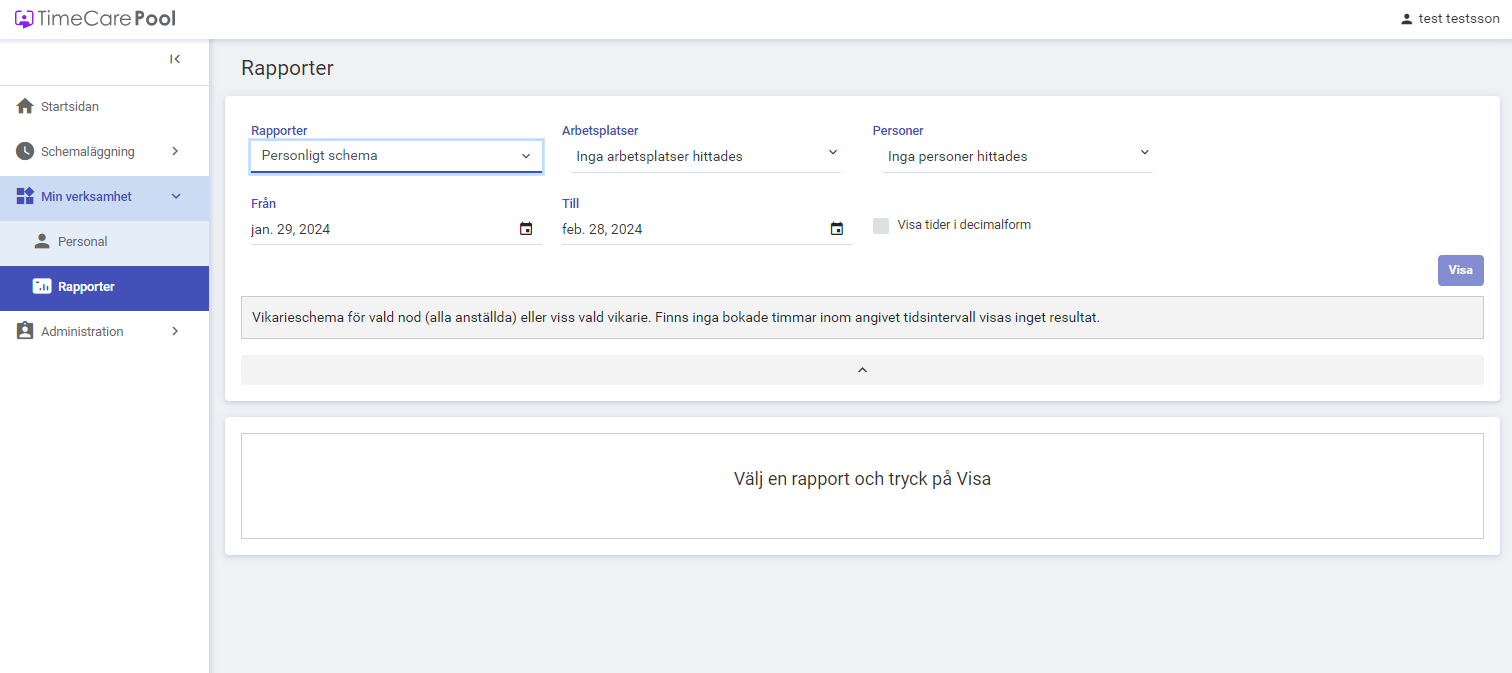Click the Administration badge icon
1512x673 pixels.
click(25, 331)
